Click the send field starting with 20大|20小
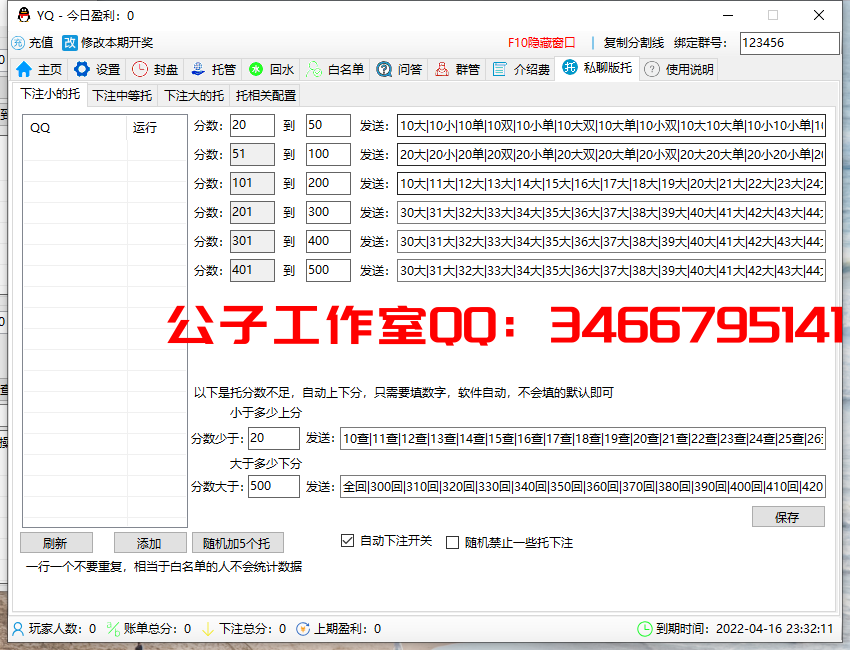 (x=611, y=154)
